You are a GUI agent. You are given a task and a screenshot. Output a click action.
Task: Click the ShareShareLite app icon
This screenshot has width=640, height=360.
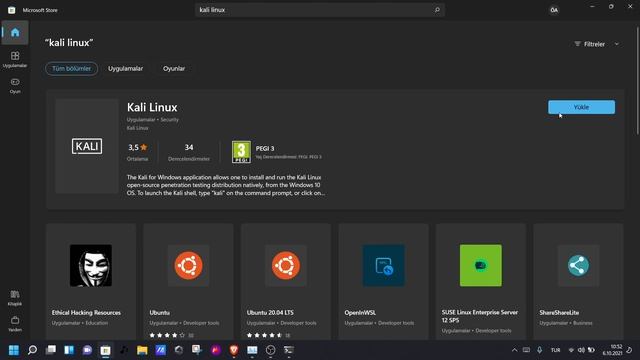(578, 265)
